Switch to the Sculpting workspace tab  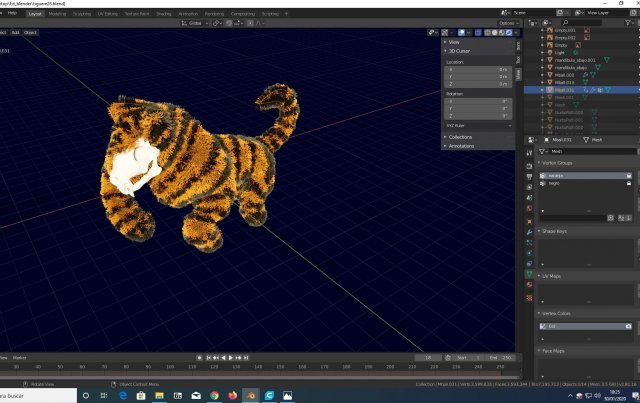click(82, 13)
